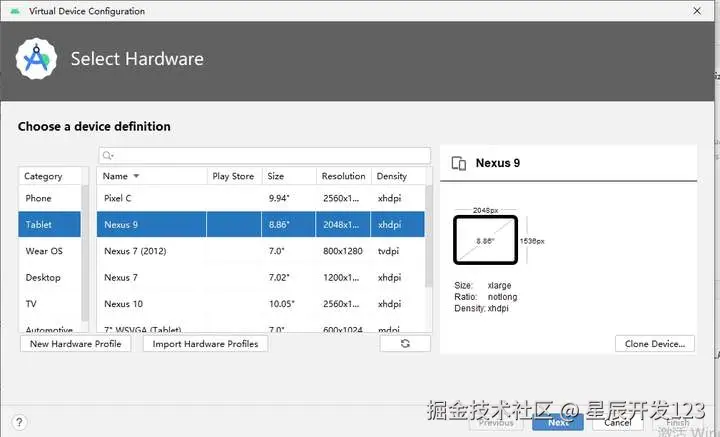
Task: Click Import Hardware Profiles button
Action: pos(205,344)
